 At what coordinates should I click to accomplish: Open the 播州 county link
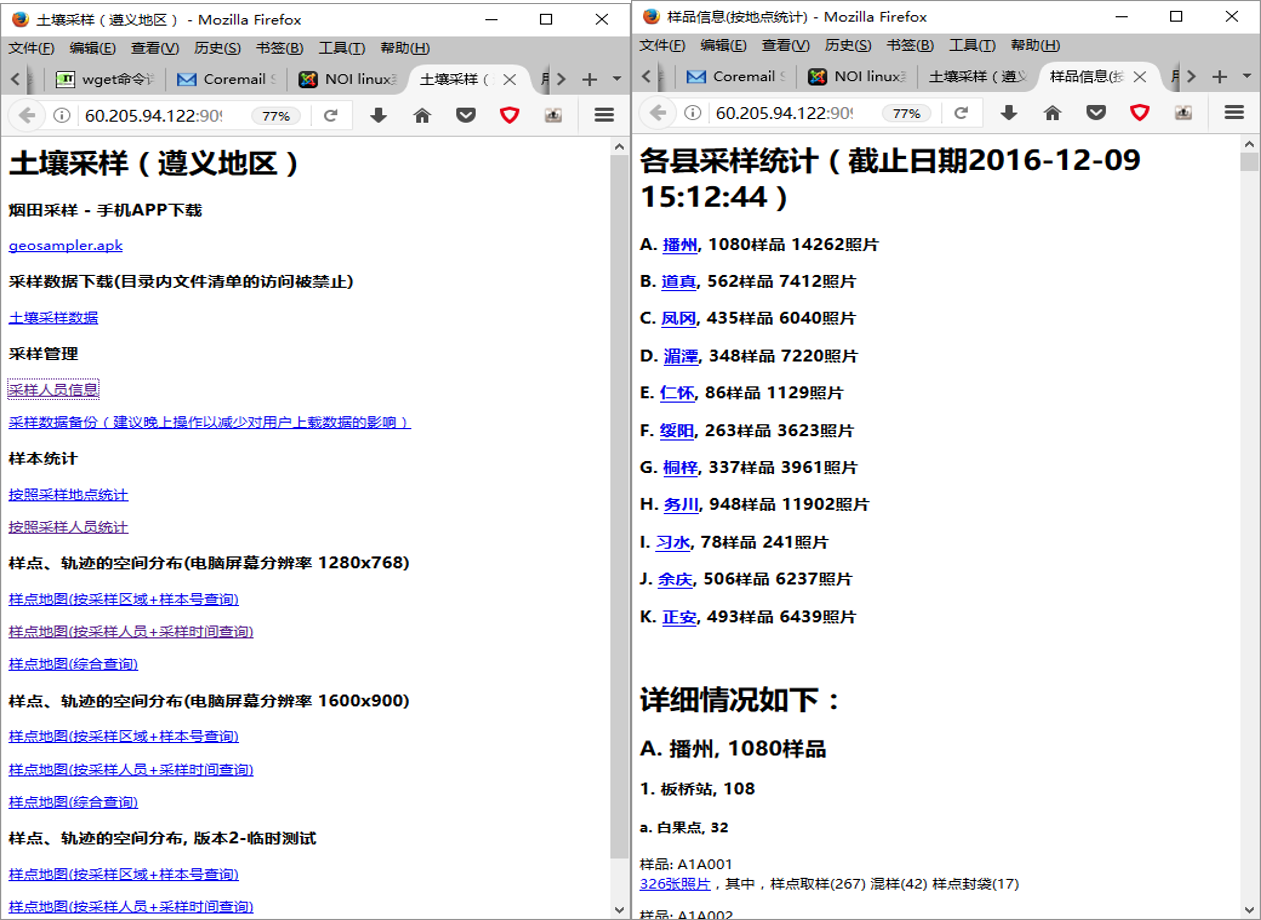[680, 244]
